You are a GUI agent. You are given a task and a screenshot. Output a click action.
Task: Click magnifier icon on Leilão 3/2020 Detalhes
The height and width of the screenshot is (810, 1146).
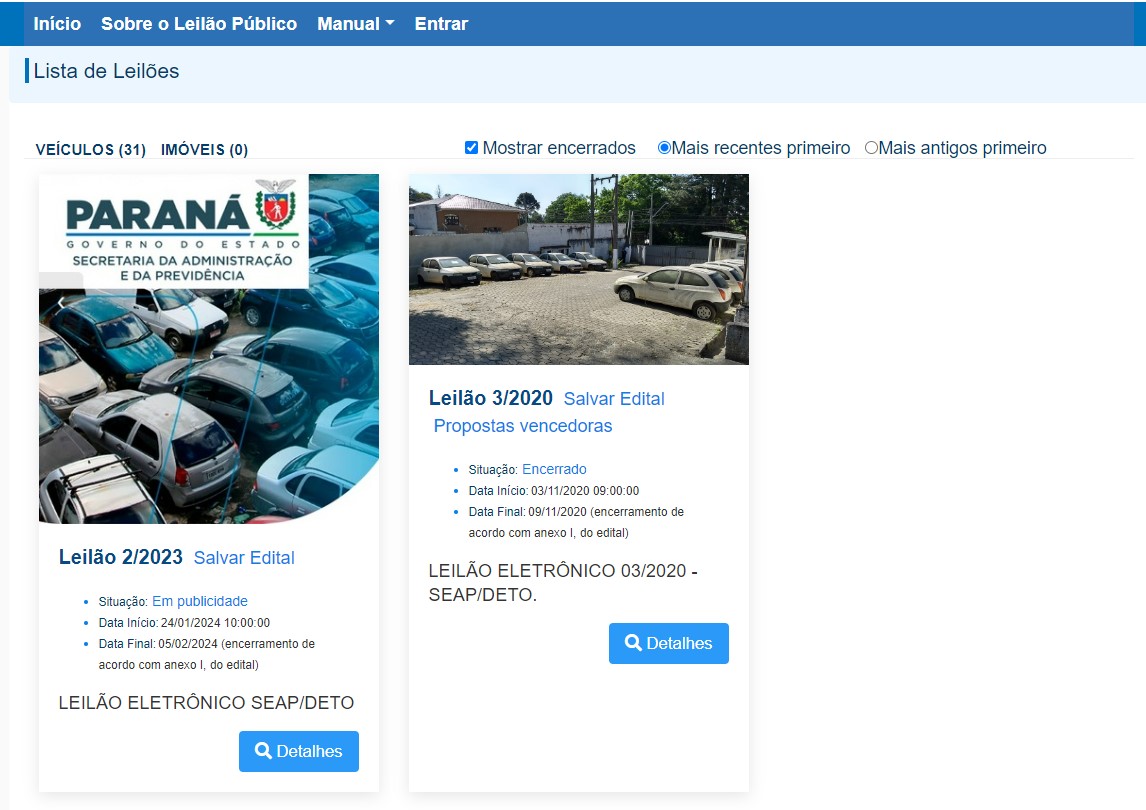tap(633, 643)
